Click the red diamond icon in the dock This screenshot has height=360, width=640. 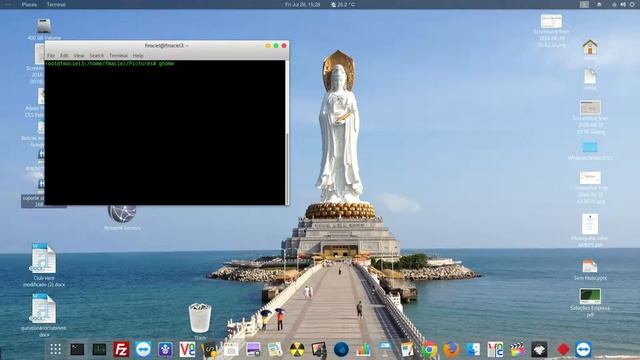(x=563, y=349)
